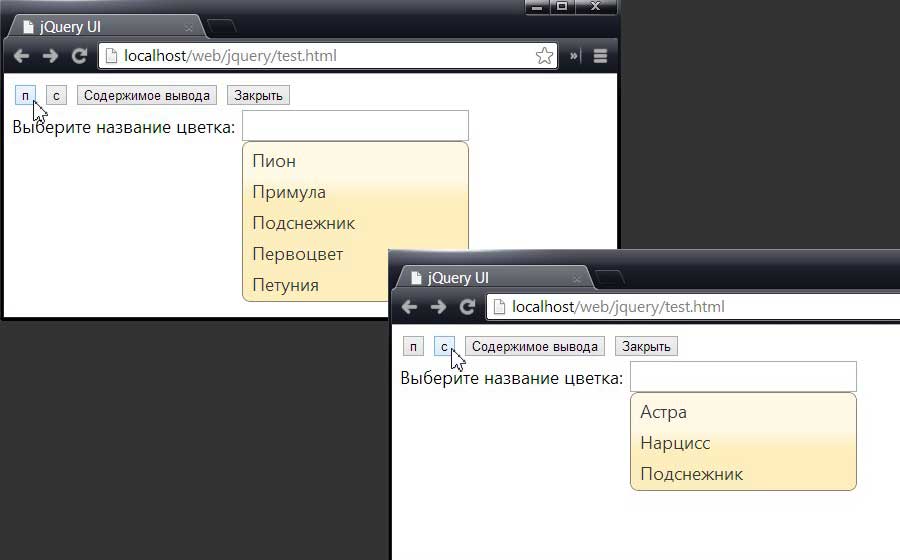
Task: Choose 'Астра' from the autocomplete list
Action: (x=743, y=413)
